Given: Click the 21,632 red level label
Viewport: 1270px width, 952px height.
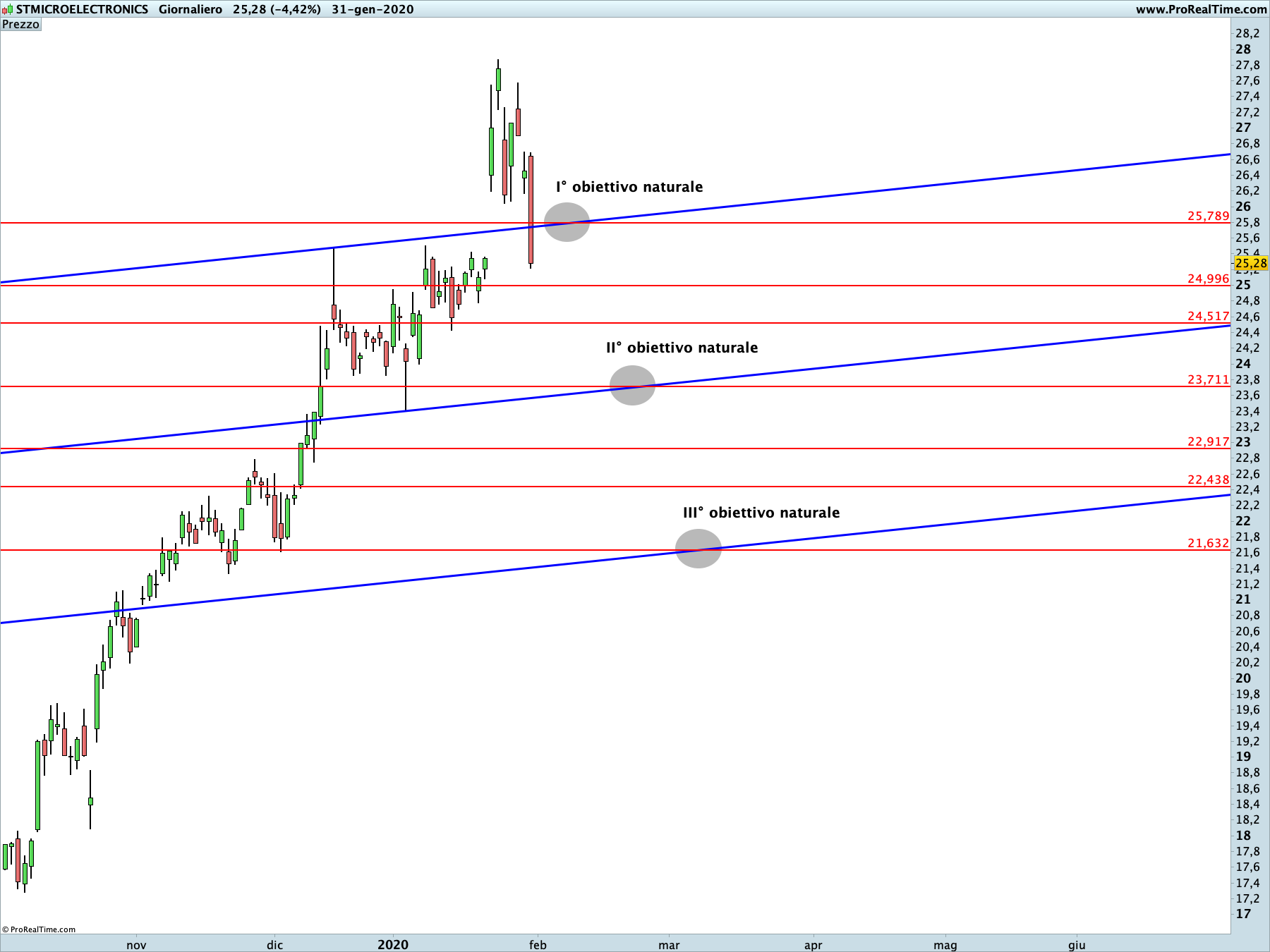Looking at the screenshot, I should (1208, 543).
